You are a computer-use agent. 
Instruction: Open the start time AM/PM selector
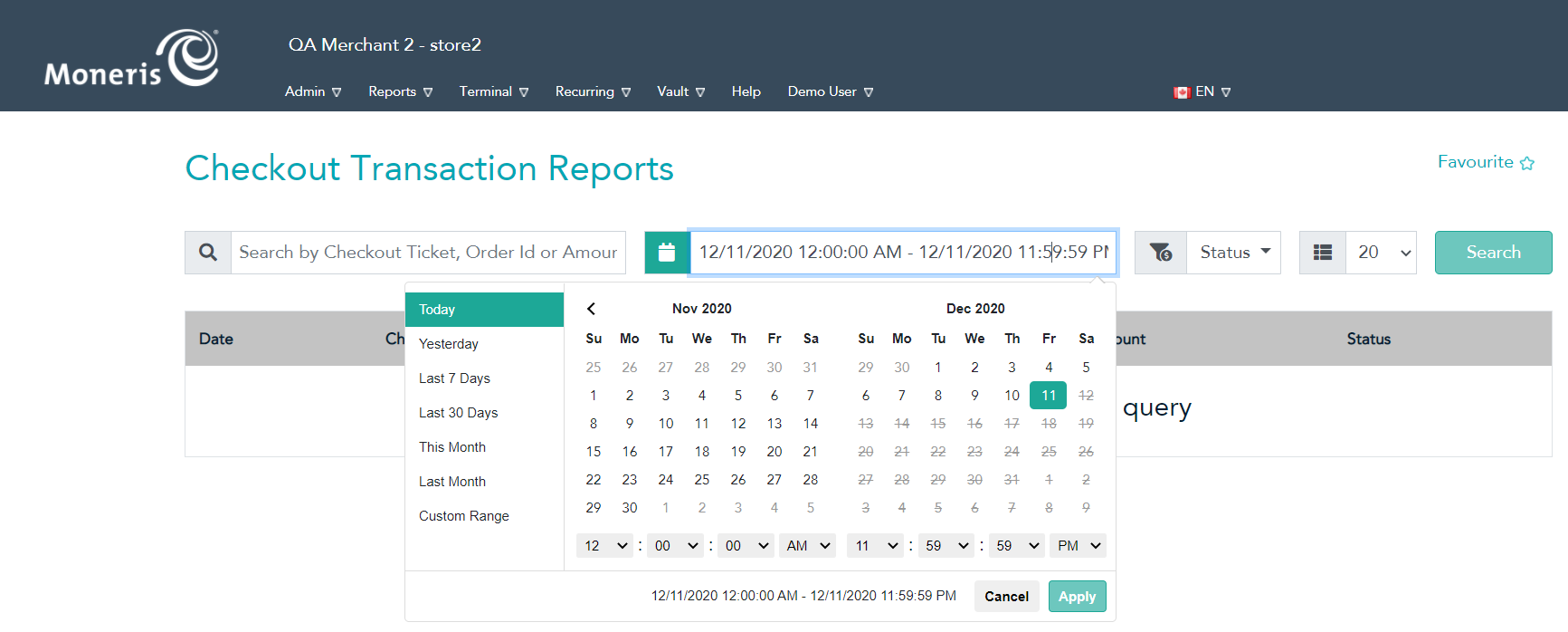[807, 546]
